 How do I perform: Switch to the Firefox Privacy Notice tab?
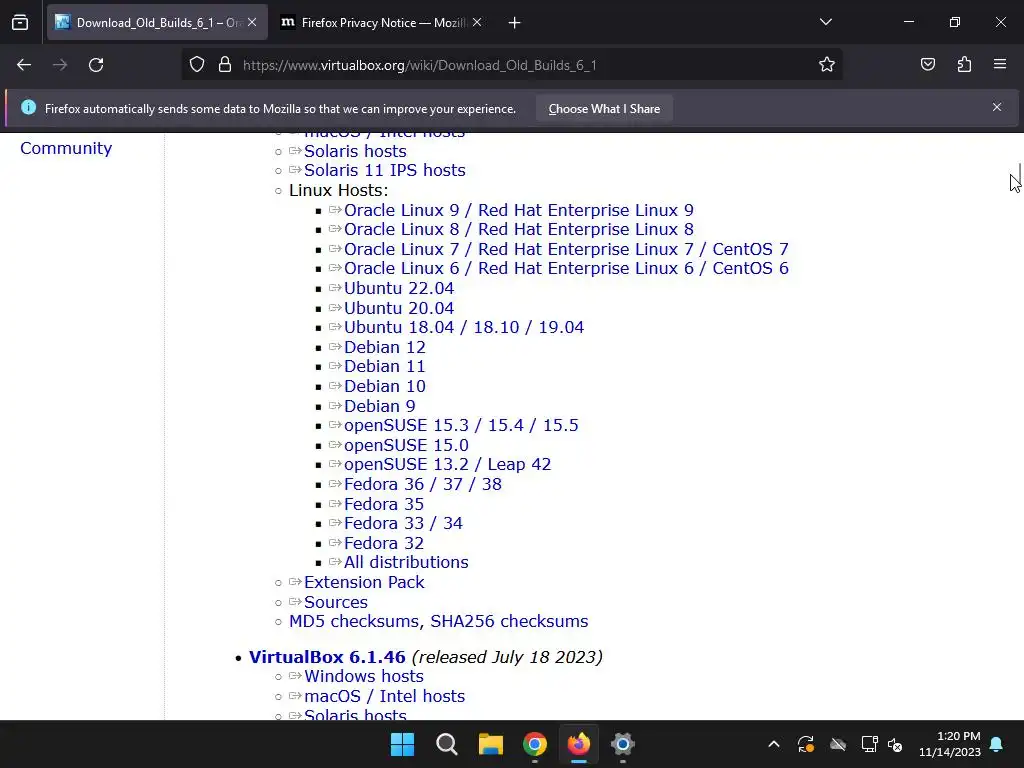(382, 23)
